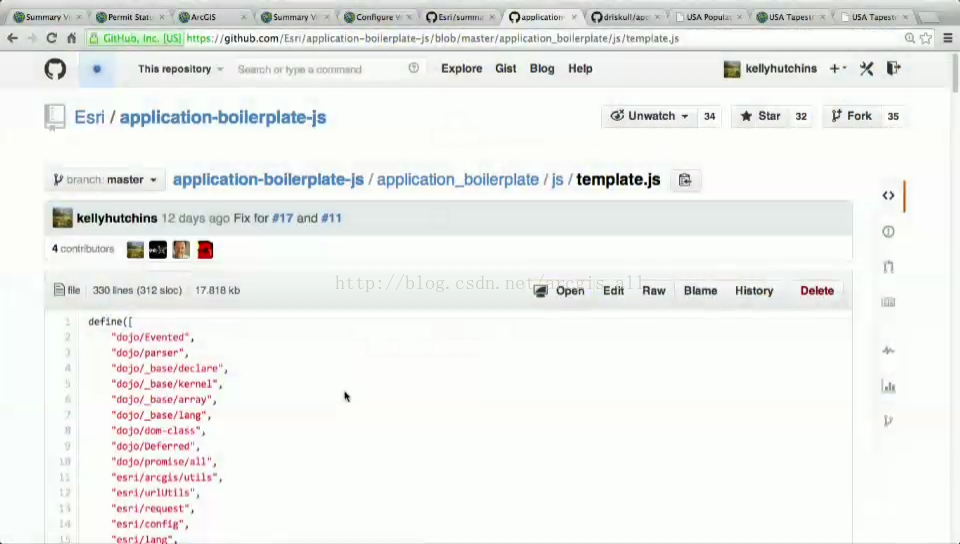Viewport: 960px width, 544px height.
Task: Open file in GitHub desktop app
Action: (x=559, y=291)
